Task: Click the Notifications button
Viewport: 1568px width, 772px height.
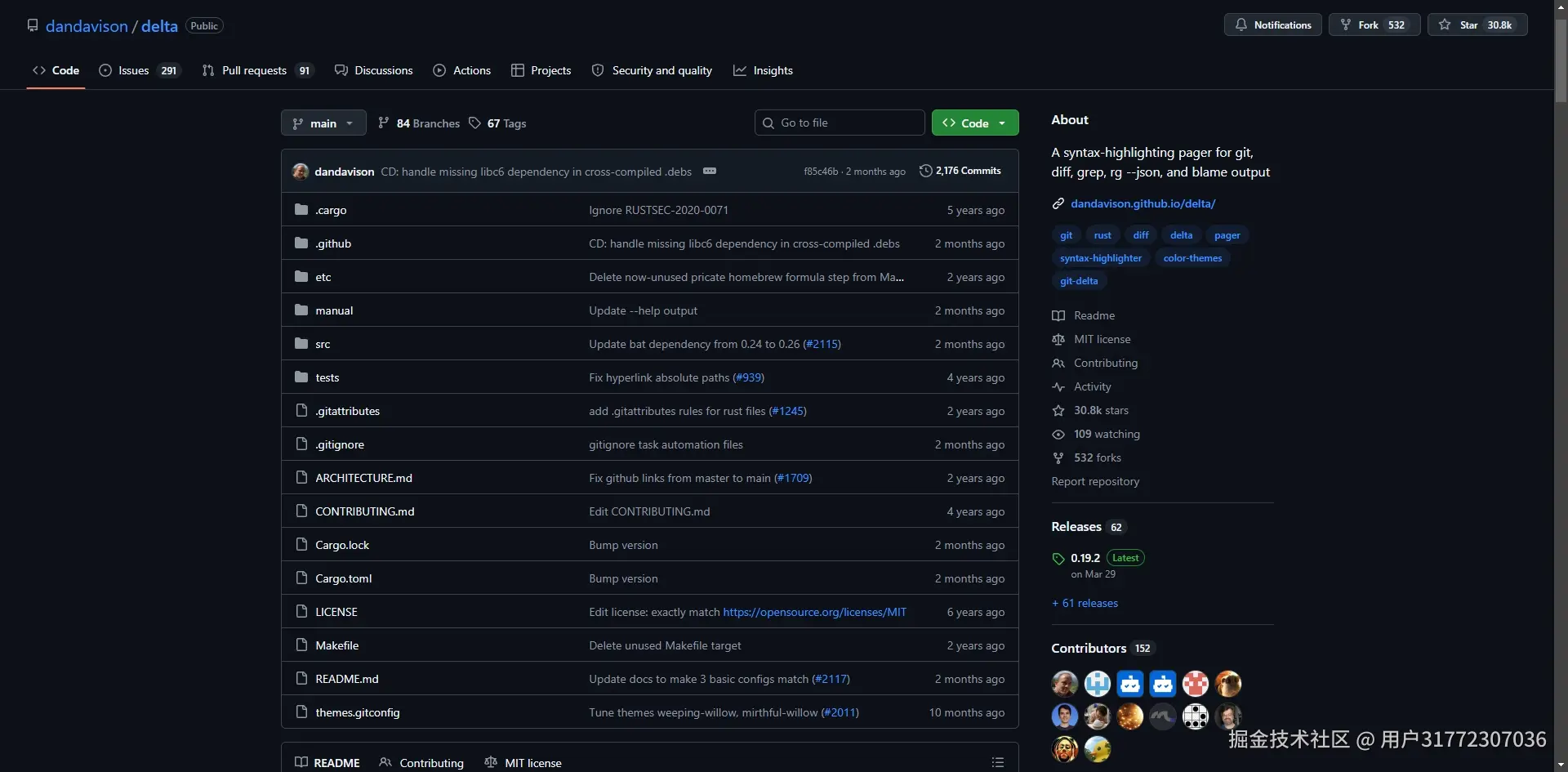Action: click(1272, 25)
